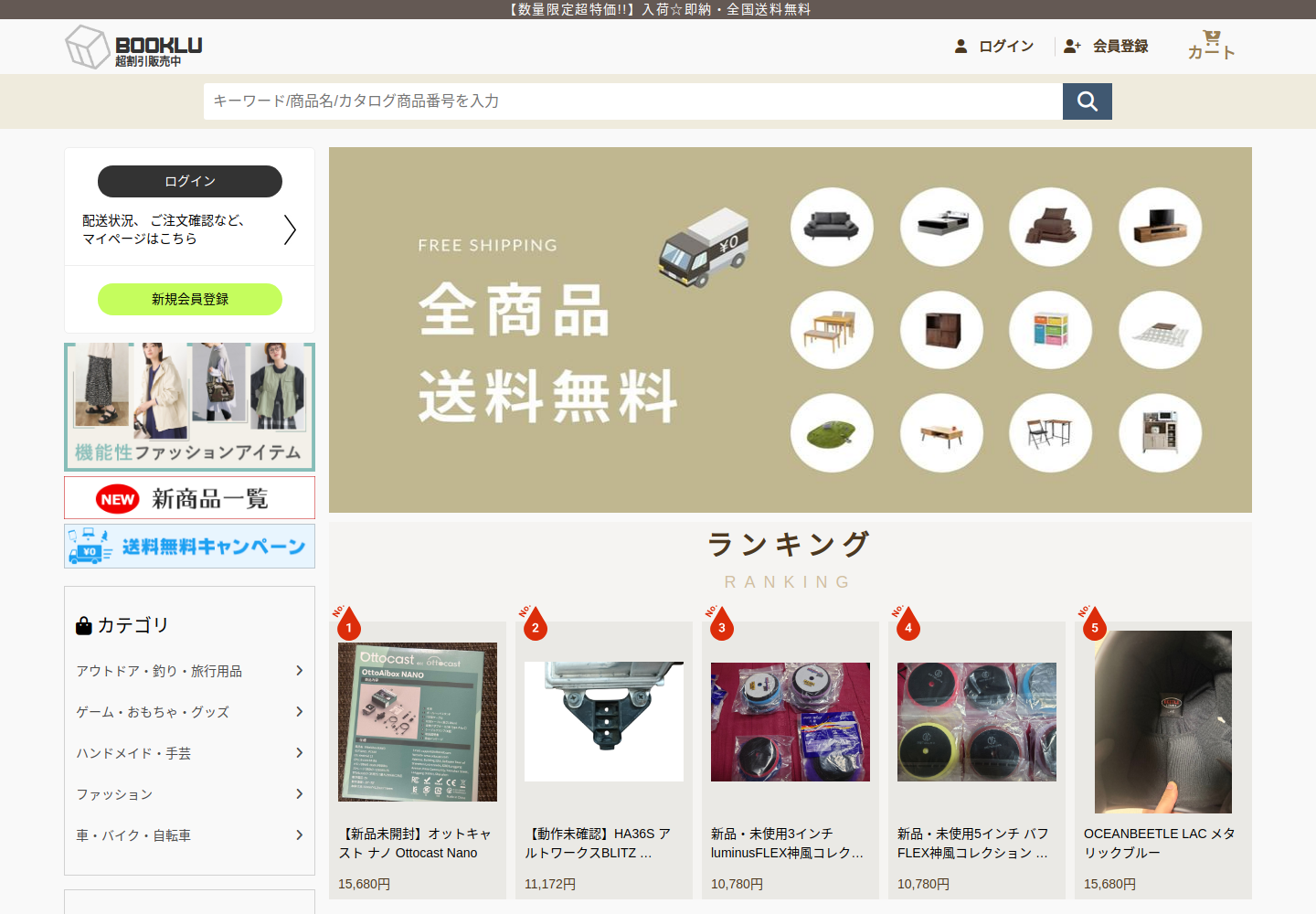Click the magnifier search button

point(1088,101)
